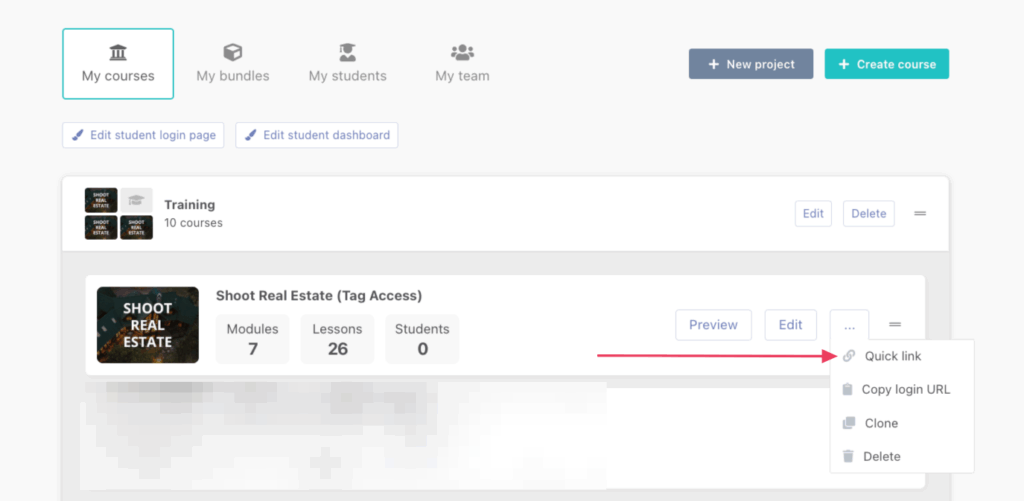Click the Shoot Real Estate course thumbnail

click(148, 325)
